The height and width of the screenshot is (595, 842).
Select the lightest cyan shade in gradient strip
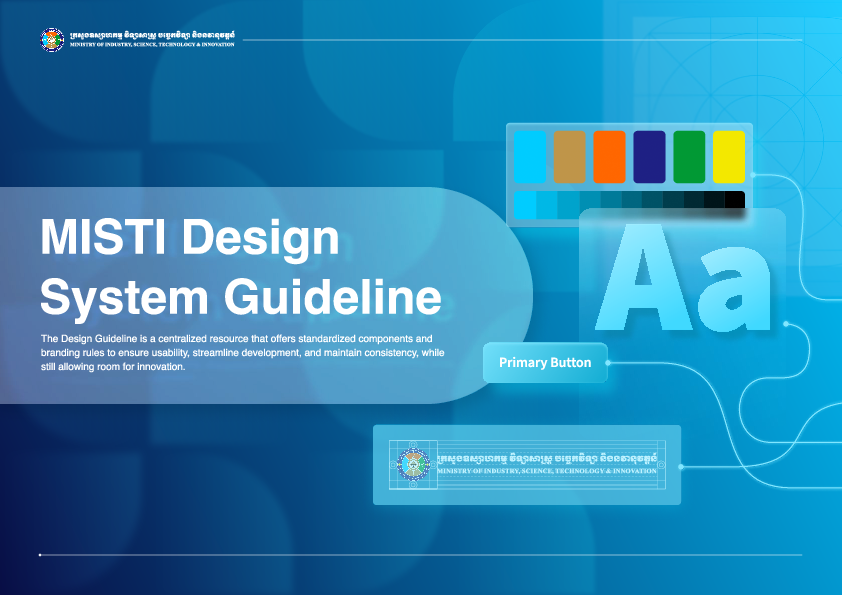pos(524,205)
